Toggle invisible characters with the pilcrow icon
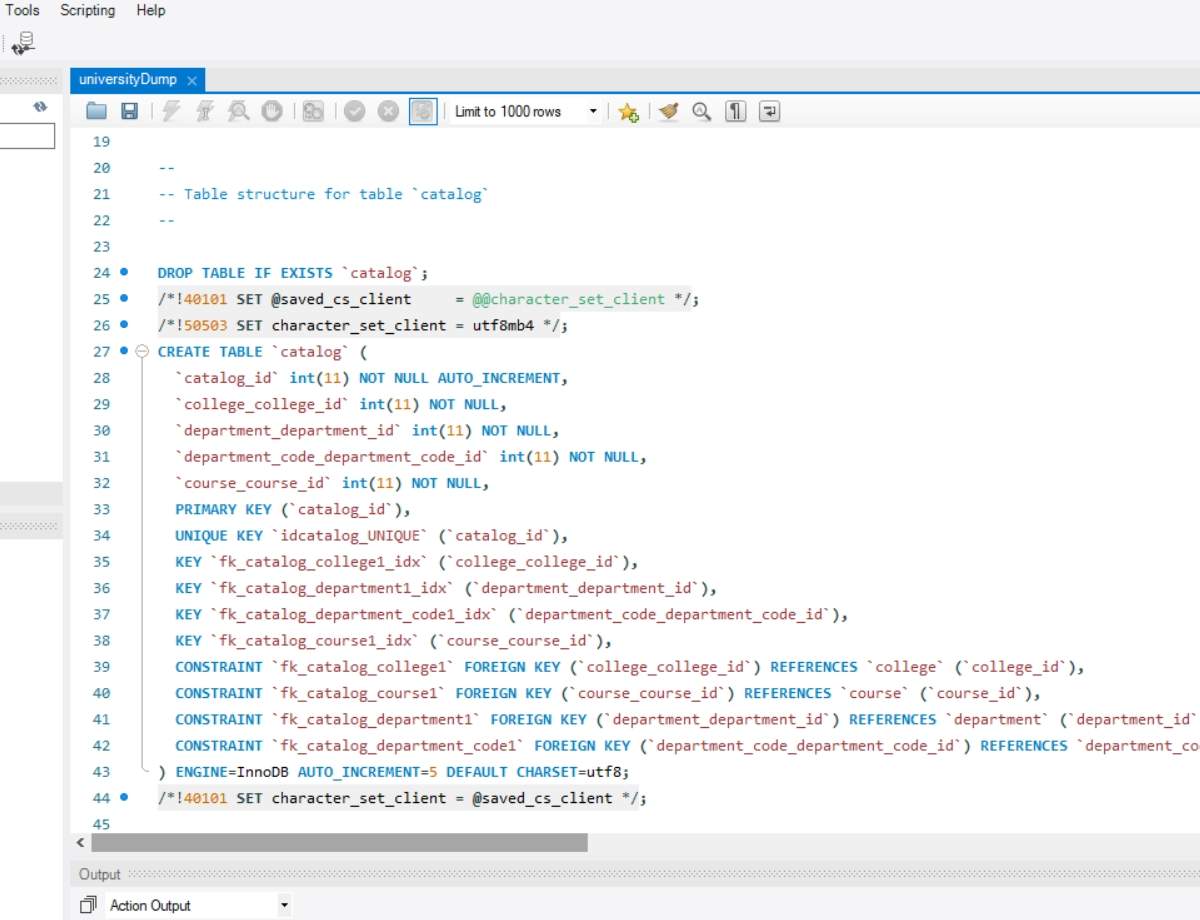Image resolution: width=1200 pixels, height=920 pixels. pos(736,112)
